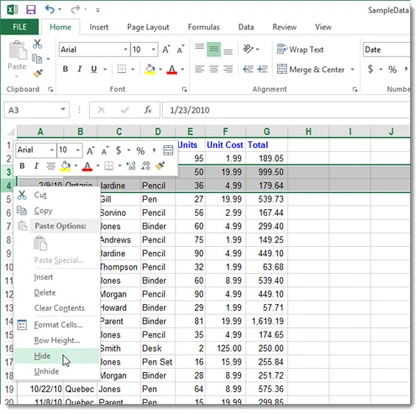Screen dimensions: 420x414
Task: Choose Format Cells from the context menu
Action: [x=58, y=325]
